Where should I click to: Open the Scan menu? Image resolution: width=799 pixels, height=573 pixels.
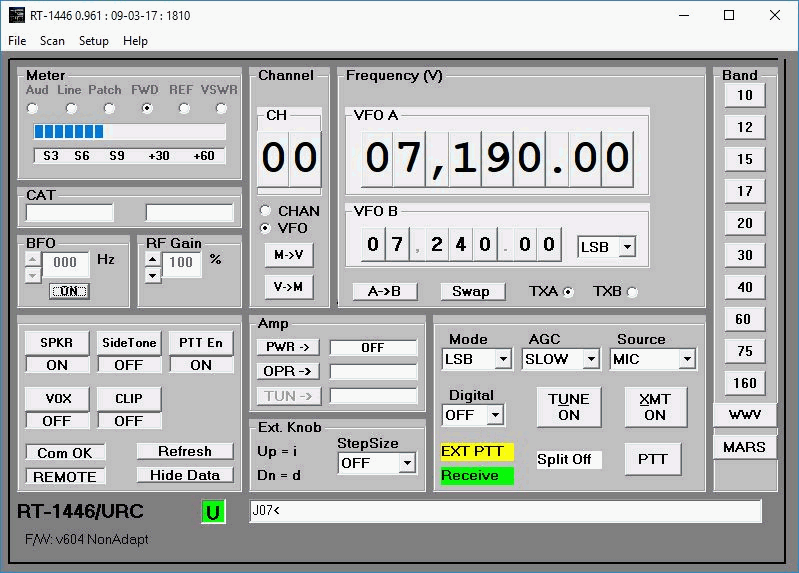52,41
